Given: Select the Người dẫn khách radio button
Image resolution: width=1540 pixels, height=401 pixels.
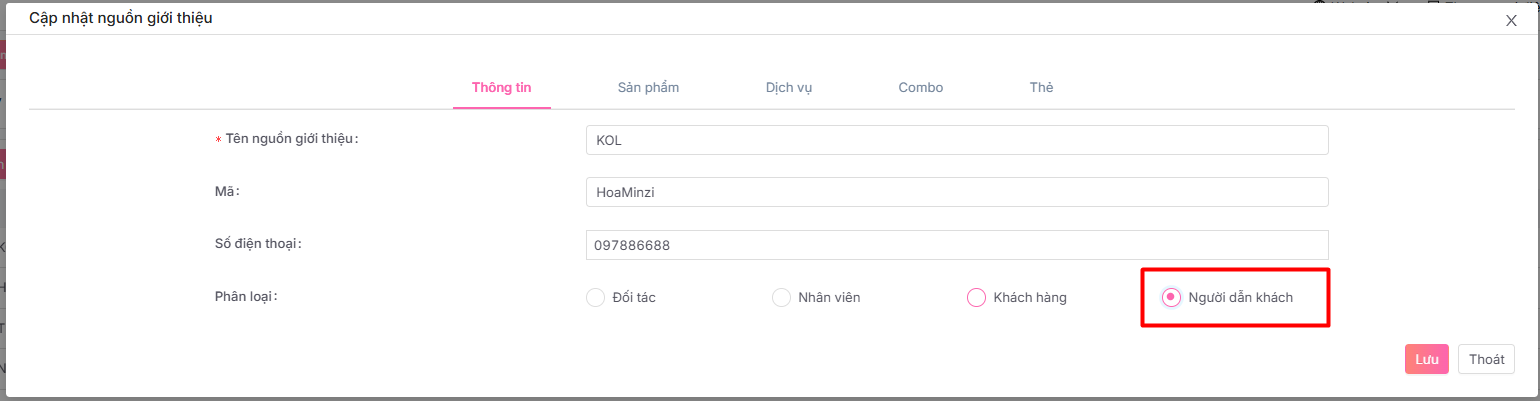Looking at the screenshot, I should pyautogui.click(x=1171, y=297).
